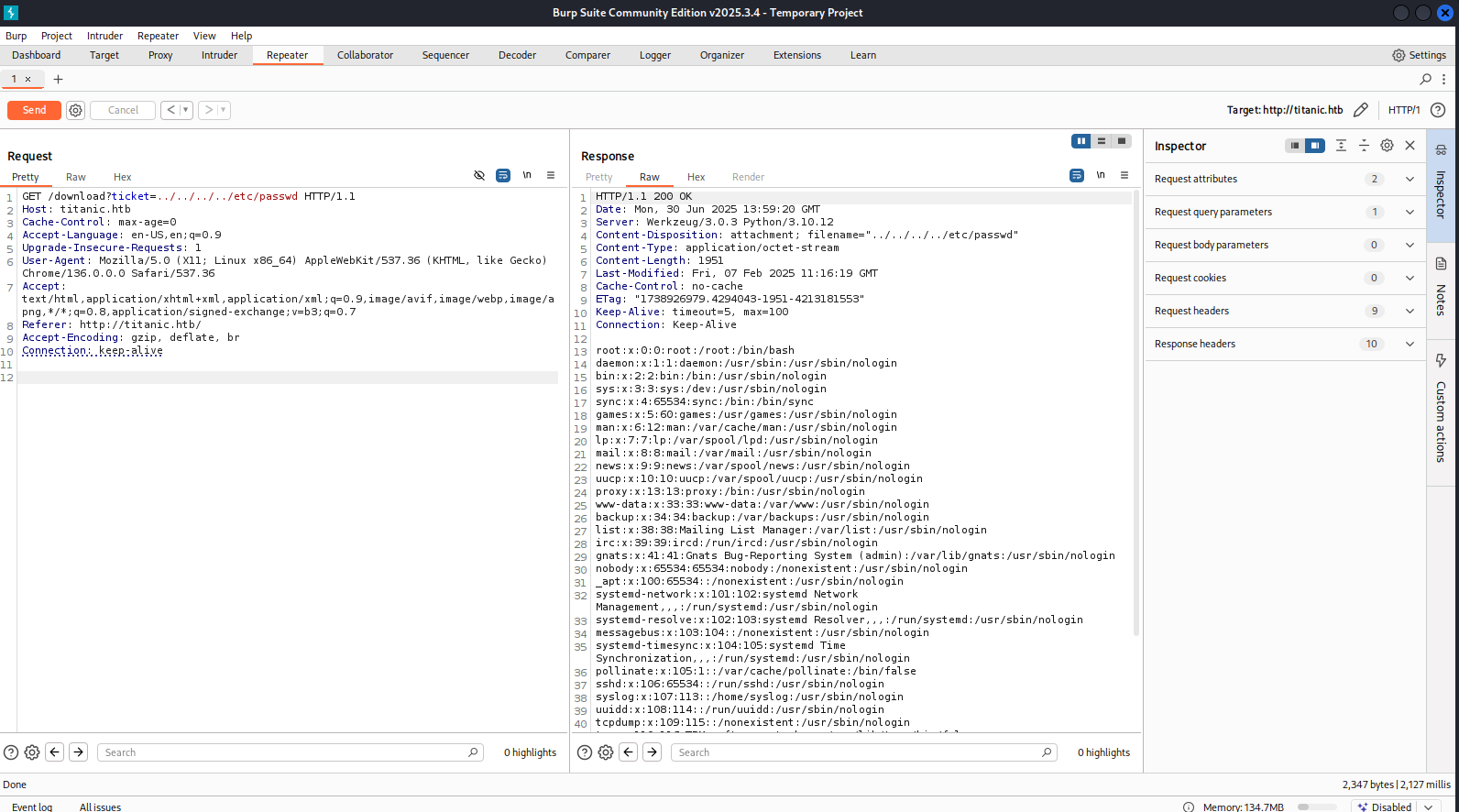Open Response search settings gear
Viewport: 1459px width, 812px height.
[x=606, y=752]
